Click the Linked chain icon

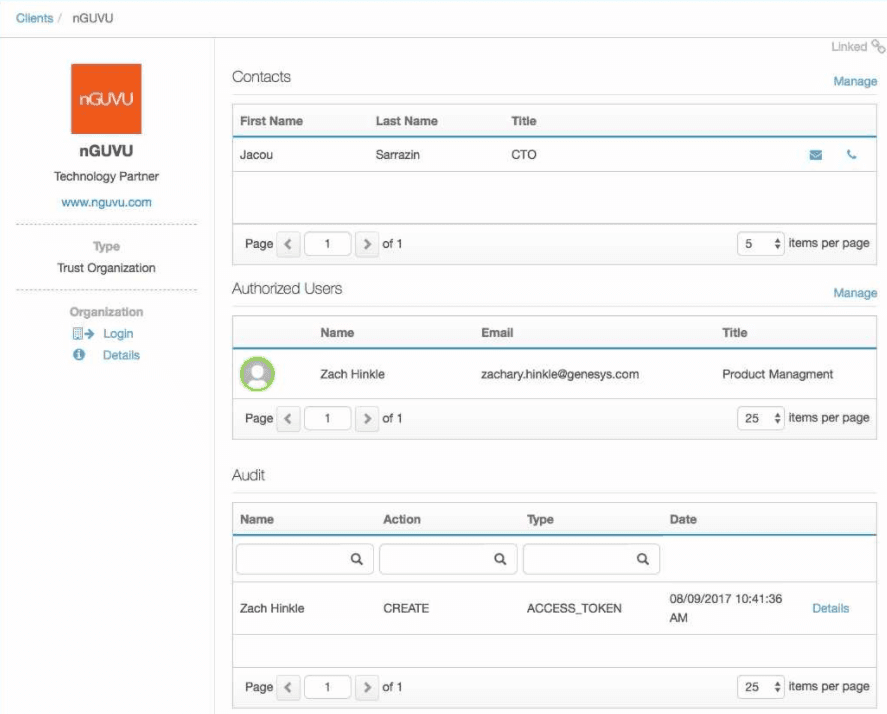[878, 46]
